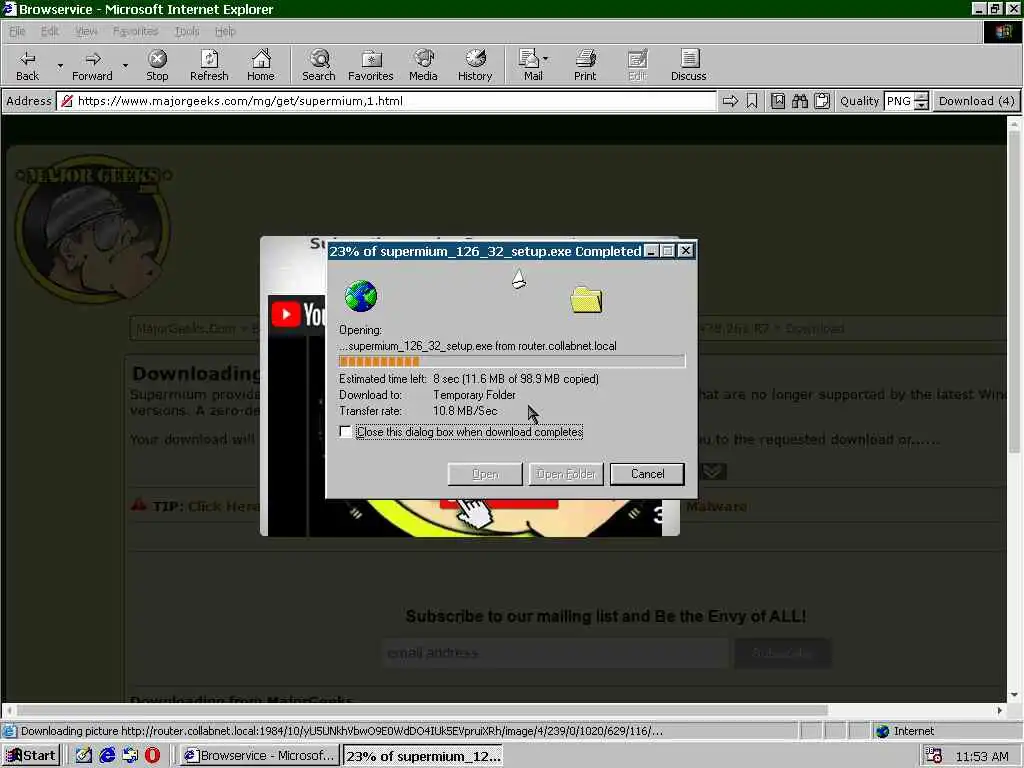Click the Windows flag logo at top right
The image size is (1024, 768).
point(1002,31)
